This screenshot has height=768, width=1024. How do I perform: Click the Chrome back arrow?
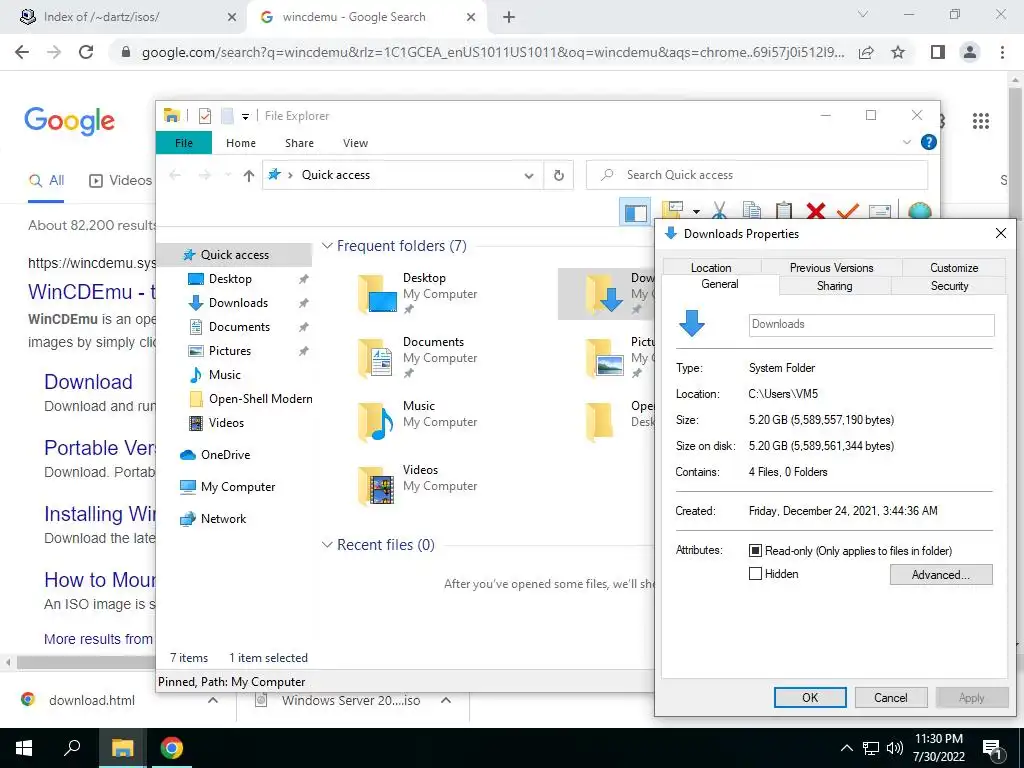(x=22, y=52)
